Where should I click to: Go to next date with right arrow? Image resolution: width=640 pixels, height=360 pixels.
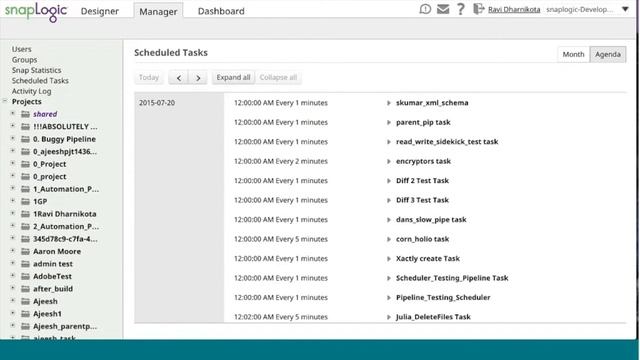(198, 78)
